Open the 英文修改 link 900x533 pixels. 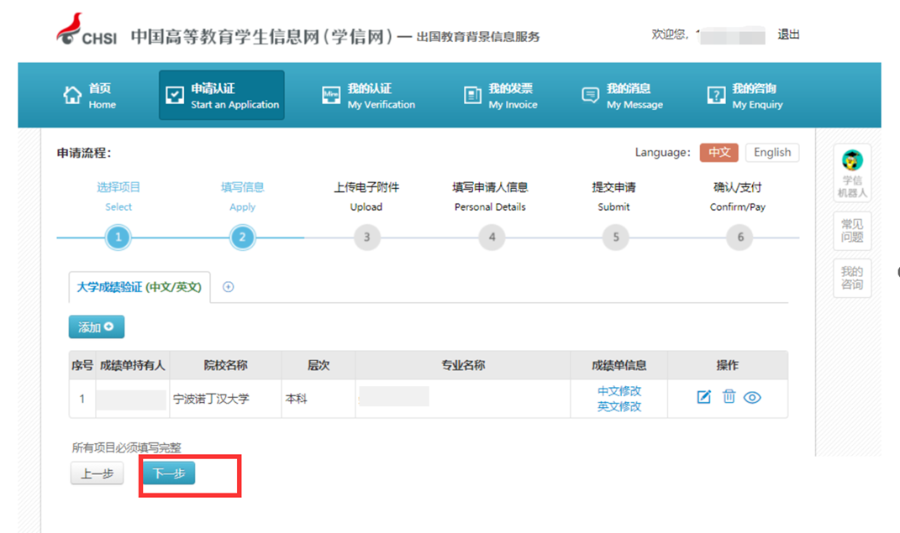(x=619, y=406)
